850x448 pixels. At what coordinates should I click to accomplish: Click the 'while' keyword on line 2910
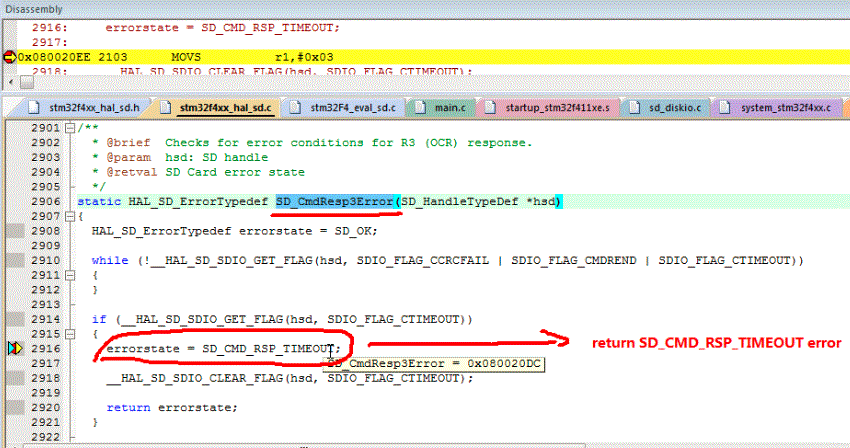[x=110, y=260]
